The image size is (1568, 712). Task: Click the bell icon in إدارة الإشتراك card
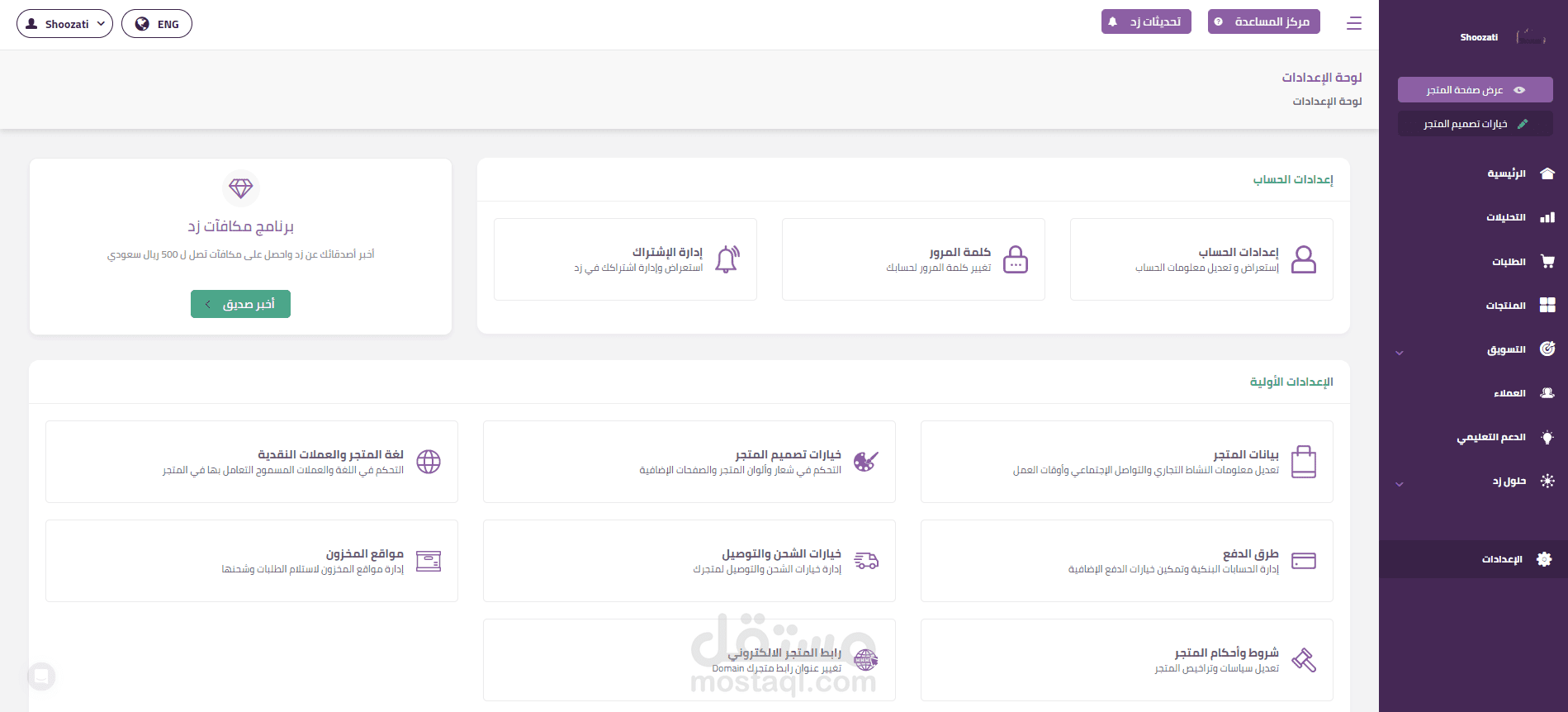click(727, 259)
